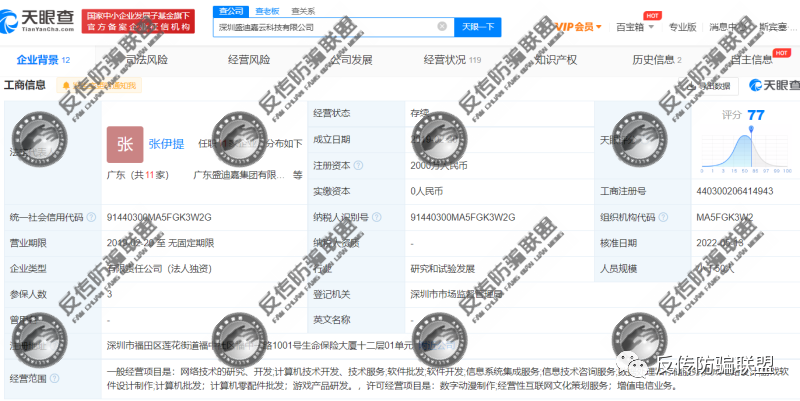
Task: Click the help icon beside 组织机构代码
Action: click(663, 217)
